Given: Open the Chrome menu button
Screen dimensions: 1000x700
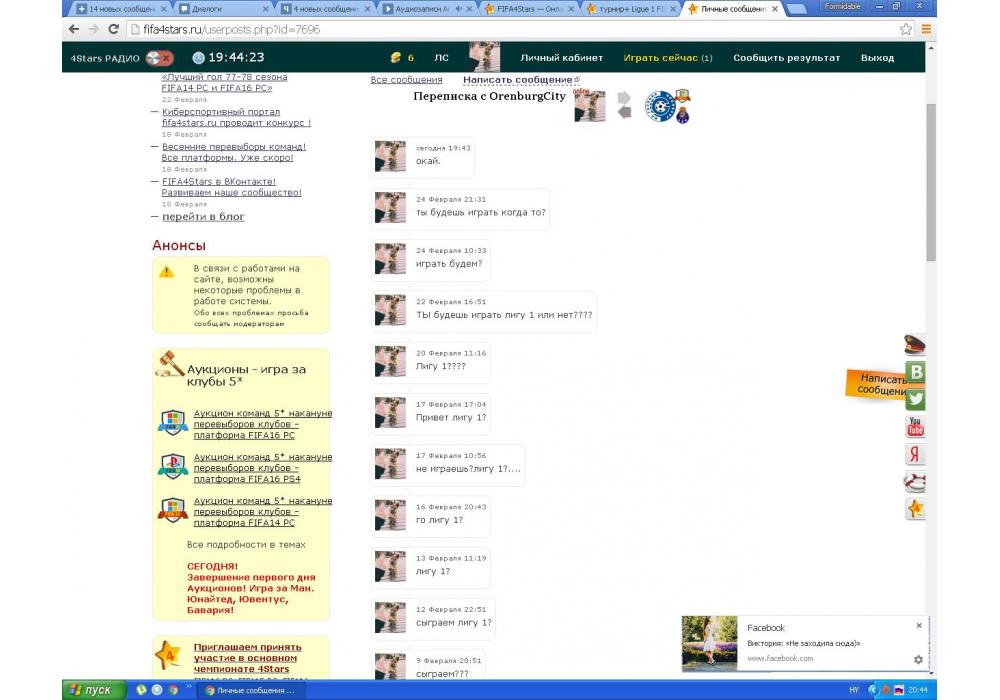Looking at the screenshot, I should click(926, 30).
